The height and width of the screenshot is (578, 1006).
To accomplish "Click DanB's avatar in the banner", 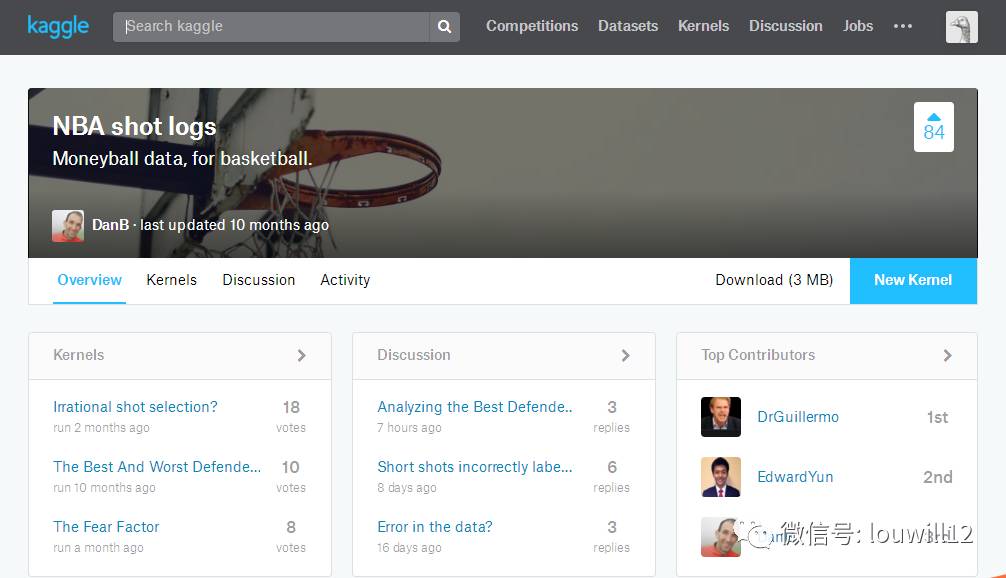I will pos(68,225).
